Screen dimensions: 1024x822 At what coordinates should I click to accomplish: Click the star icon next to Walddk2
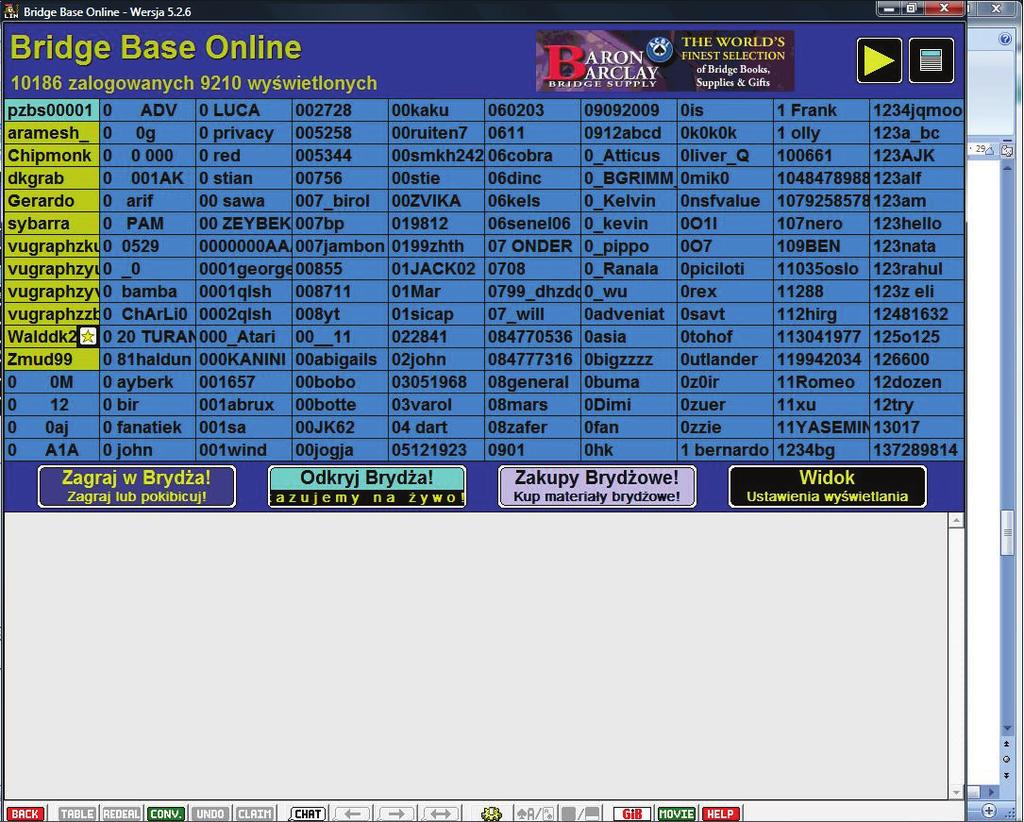[88, 337]
